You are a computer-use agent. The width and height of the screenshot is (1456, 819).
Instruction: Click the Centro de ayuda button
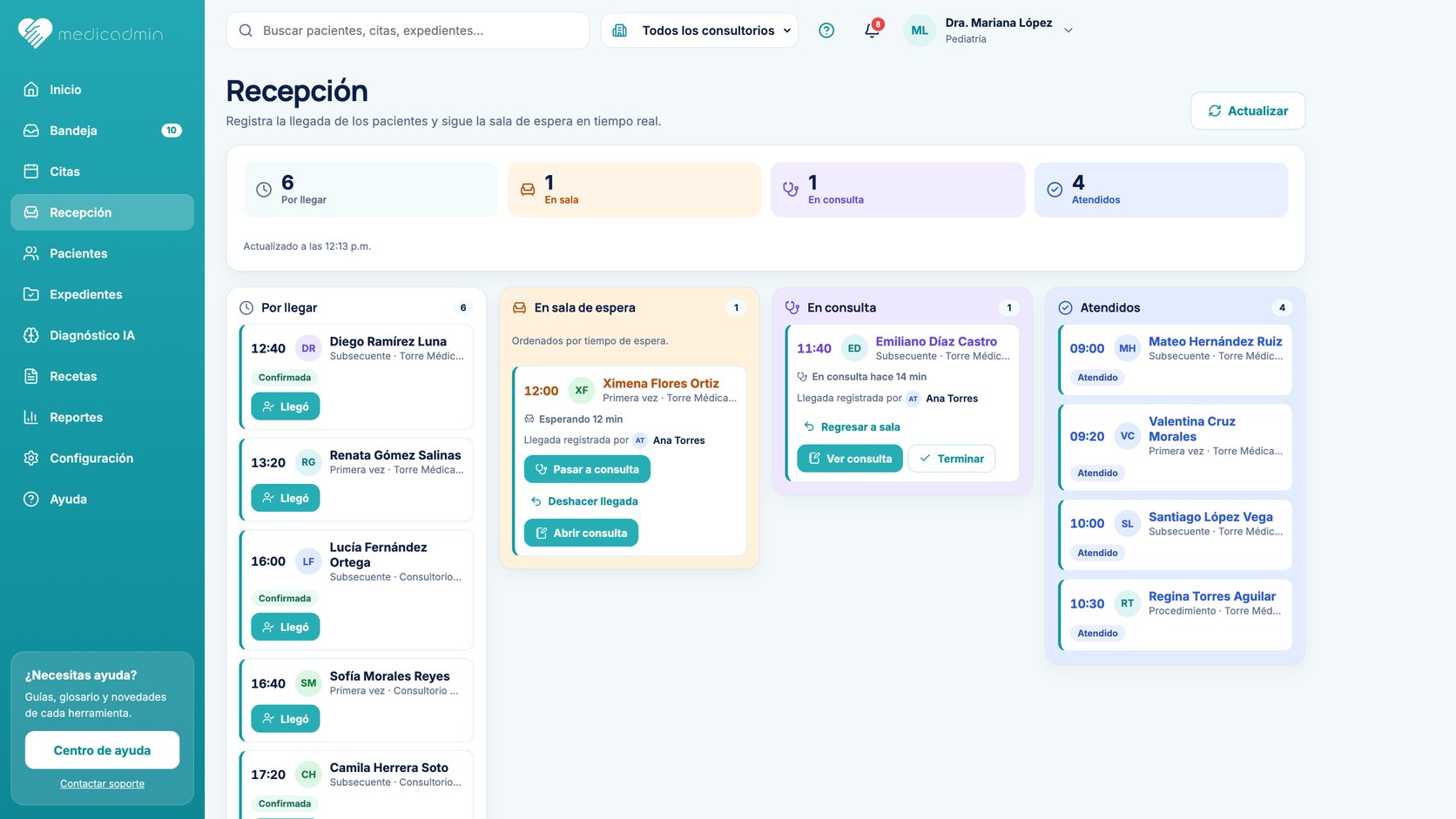(x=102, y=750)
